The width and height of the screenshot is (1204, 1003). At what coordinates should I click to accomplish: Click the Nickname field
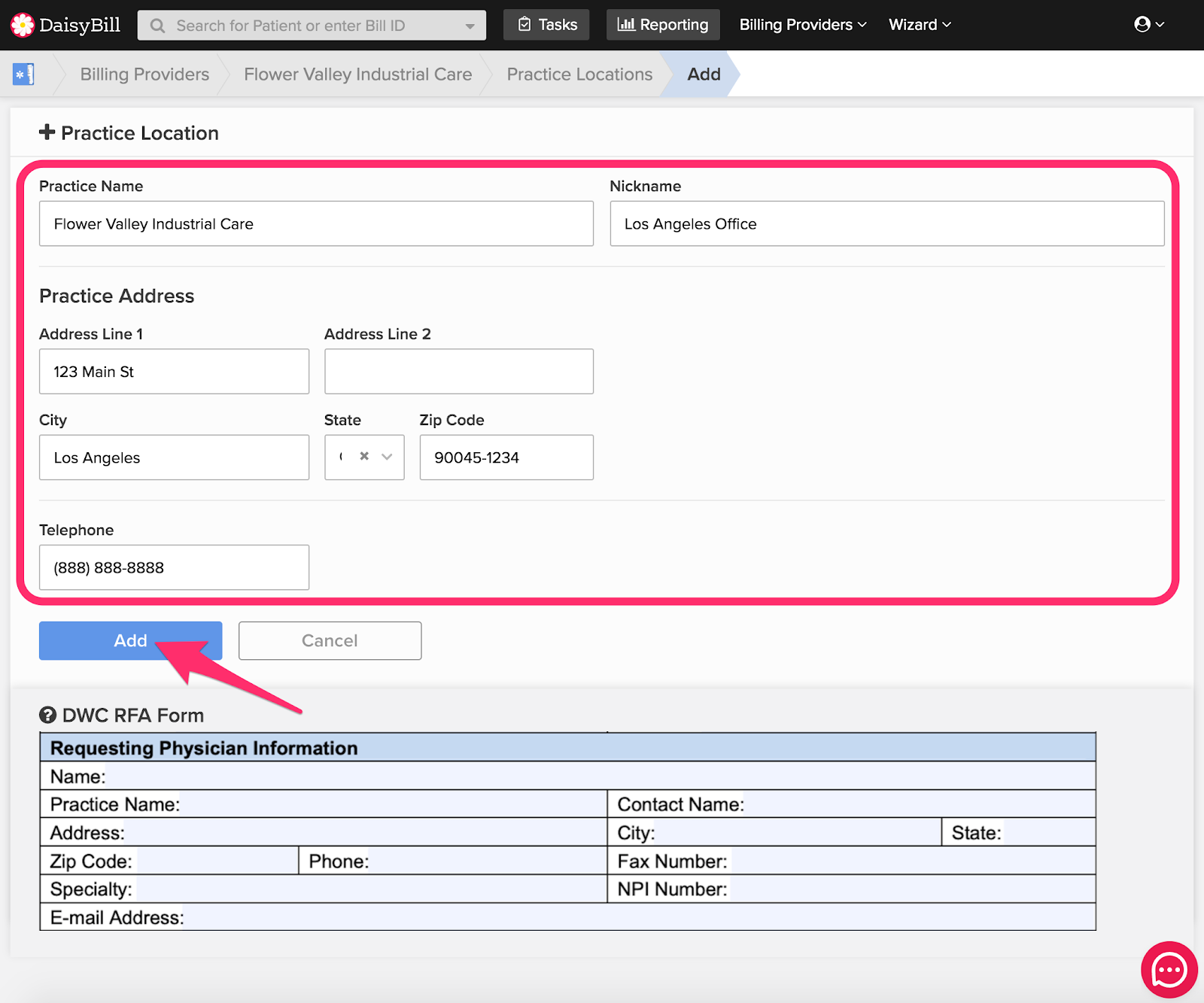click(x=887, y=223)
